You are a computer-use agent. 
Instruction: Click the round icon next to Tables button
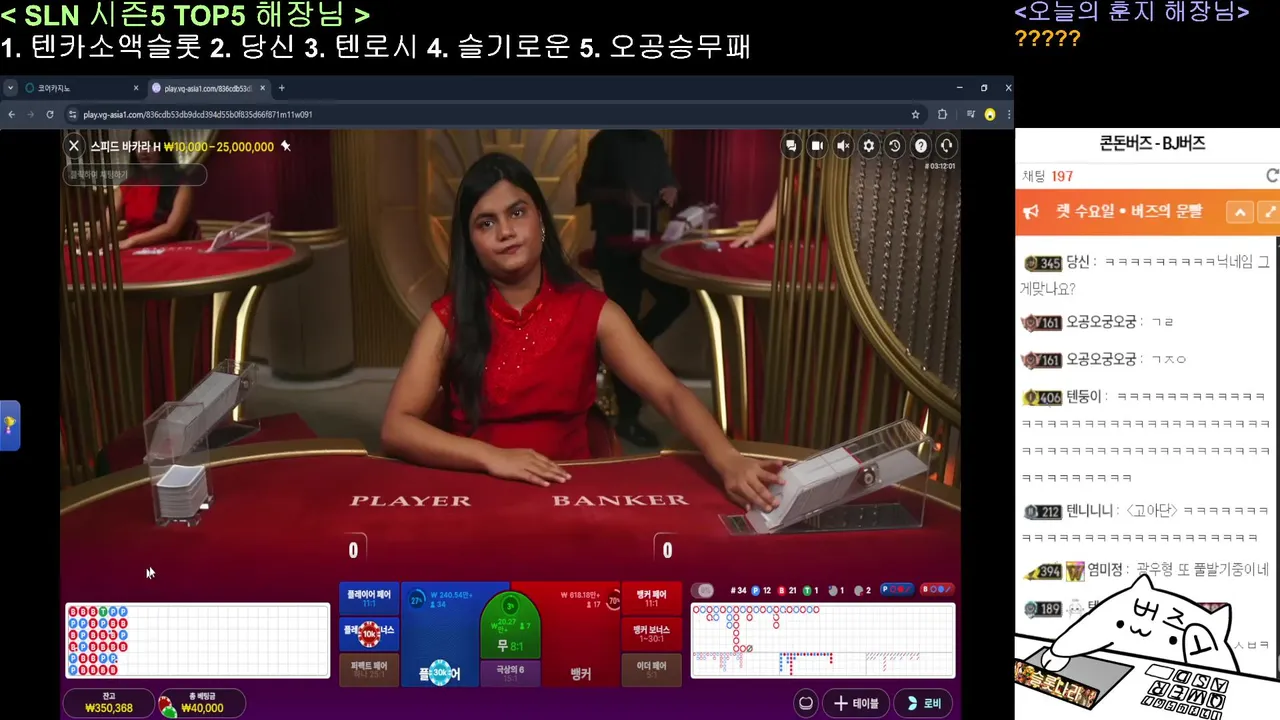tap(806, 703)
